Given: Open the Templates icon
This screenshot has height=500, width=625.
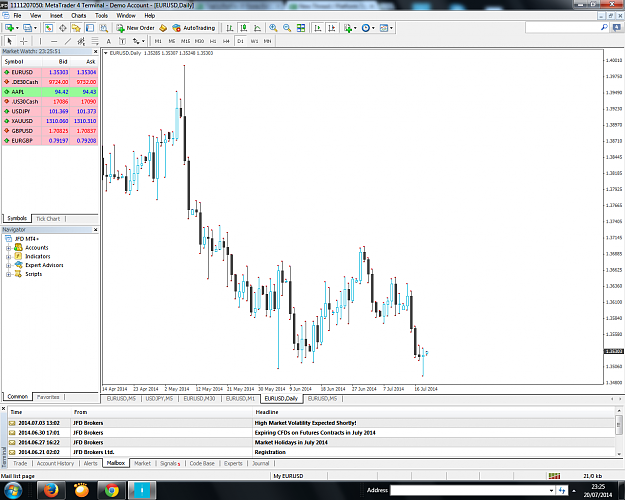Looking at the screenshot, I should [x=384, y=28].
